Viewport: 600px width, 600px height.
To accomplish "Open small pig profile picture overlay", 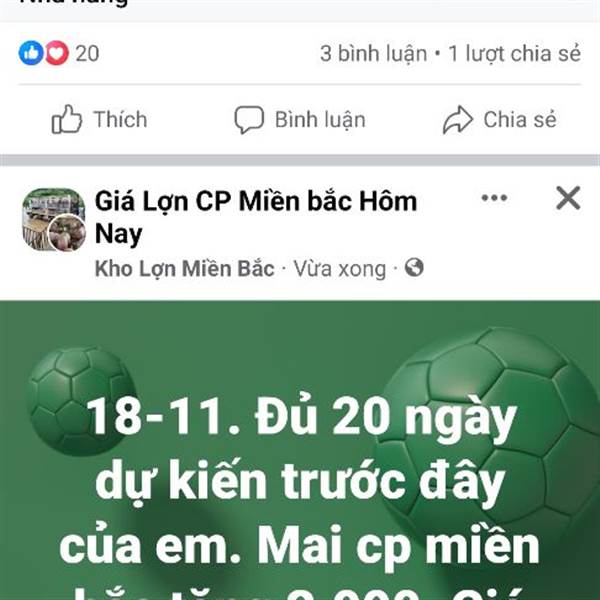I will (x=67, y=233).
